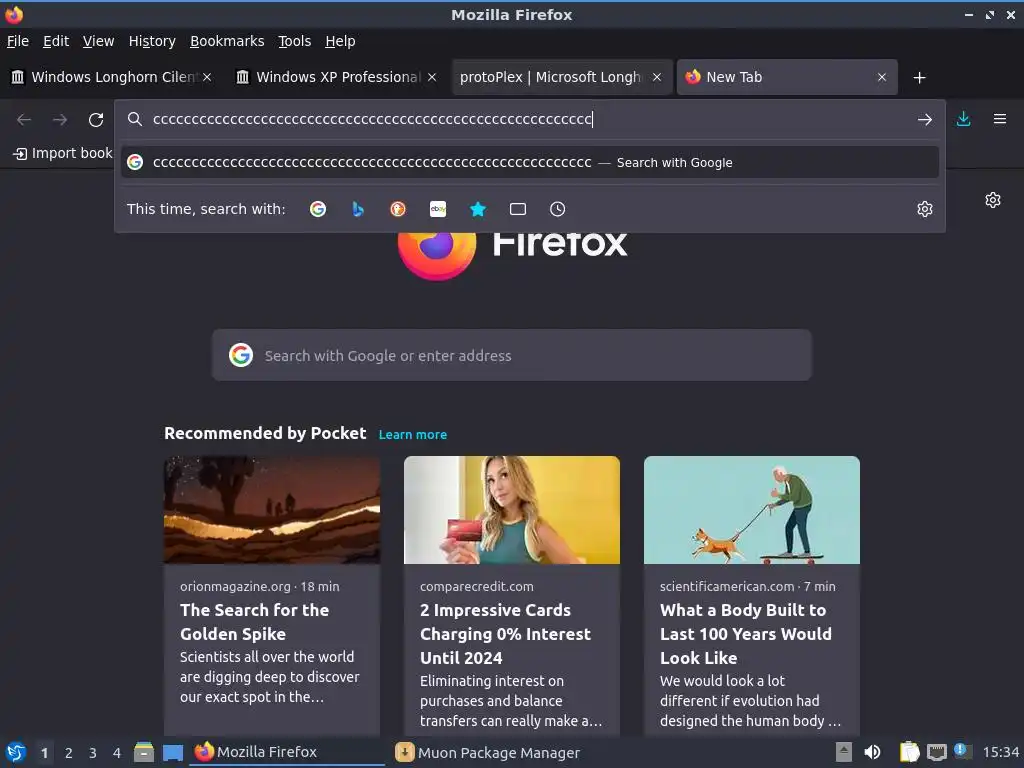The width and height of the screenshot is (1024, 768).
Task: Open the File menu
Action: pos(18,41)
